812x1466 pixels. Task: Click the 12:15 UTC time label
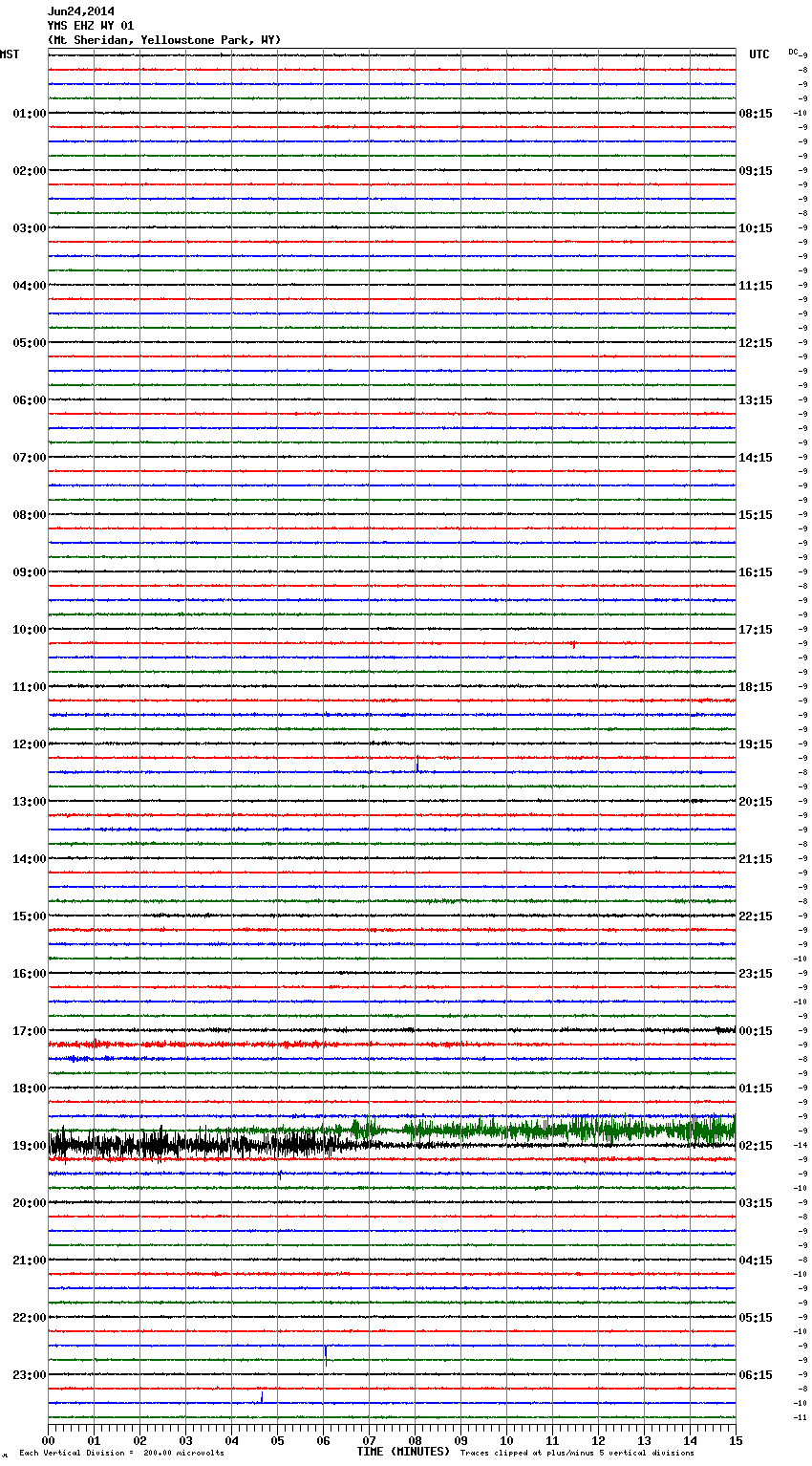pos(756,343)
